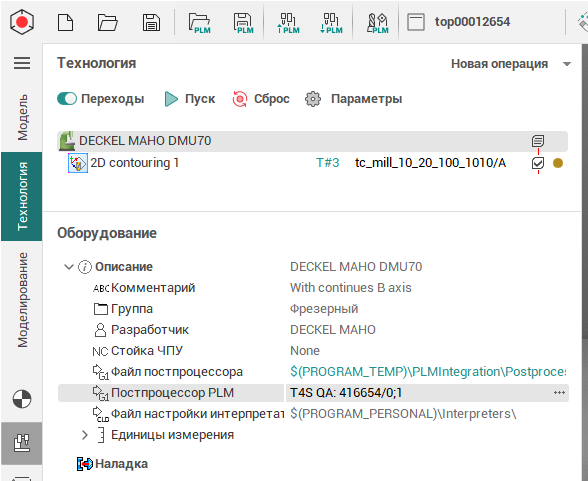Toggle the Переходы switch
588x481 pixels.
click(x=67, y=99)
